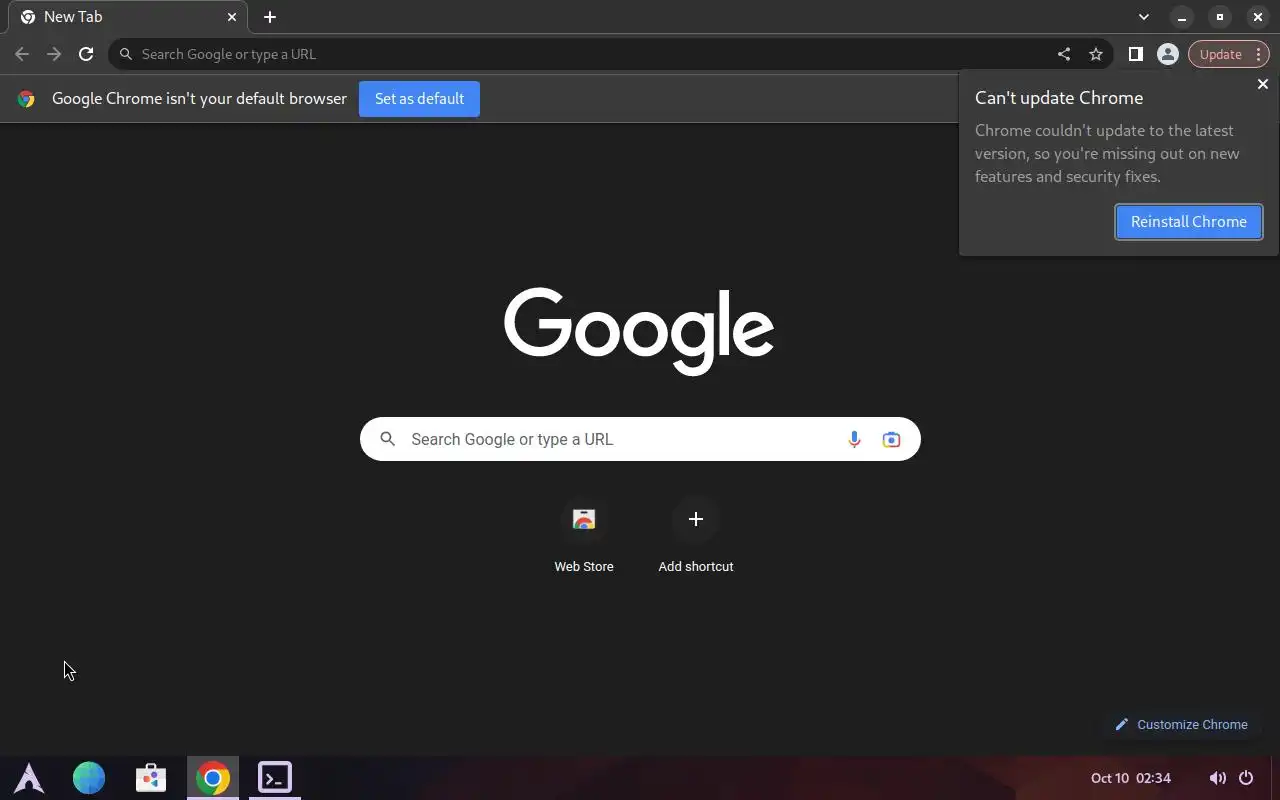Screen dimensions: 1280x800
Task: Search by image with camera icon
Action: 891,439
